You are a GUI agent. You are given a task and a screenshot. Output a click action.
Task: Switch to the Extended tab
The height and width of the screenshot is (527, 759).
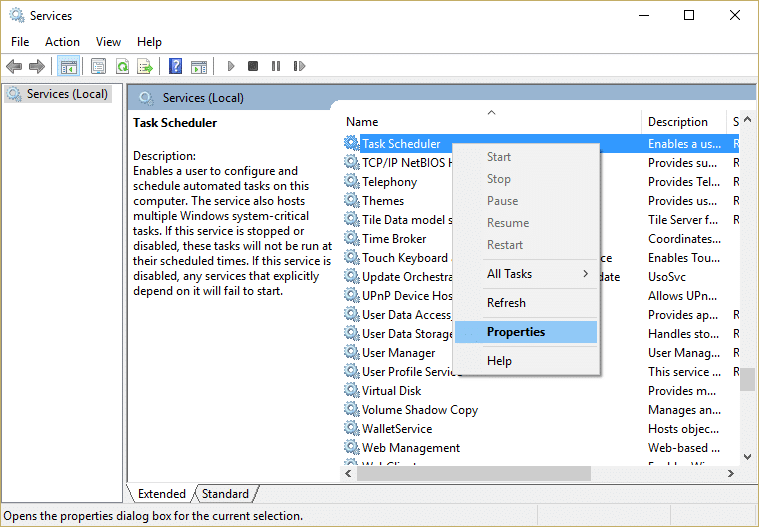(162, 494)
